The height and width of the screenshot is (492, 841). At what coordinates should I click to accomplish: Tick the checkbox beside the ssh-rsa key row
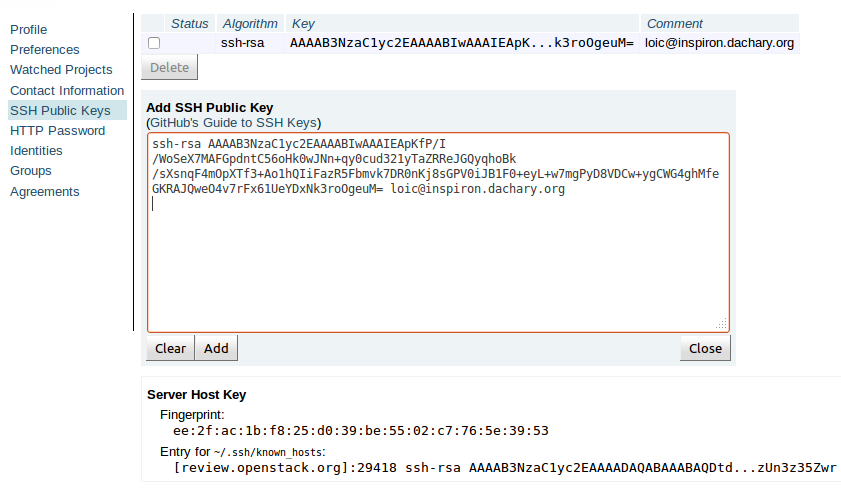coord(154,43)
